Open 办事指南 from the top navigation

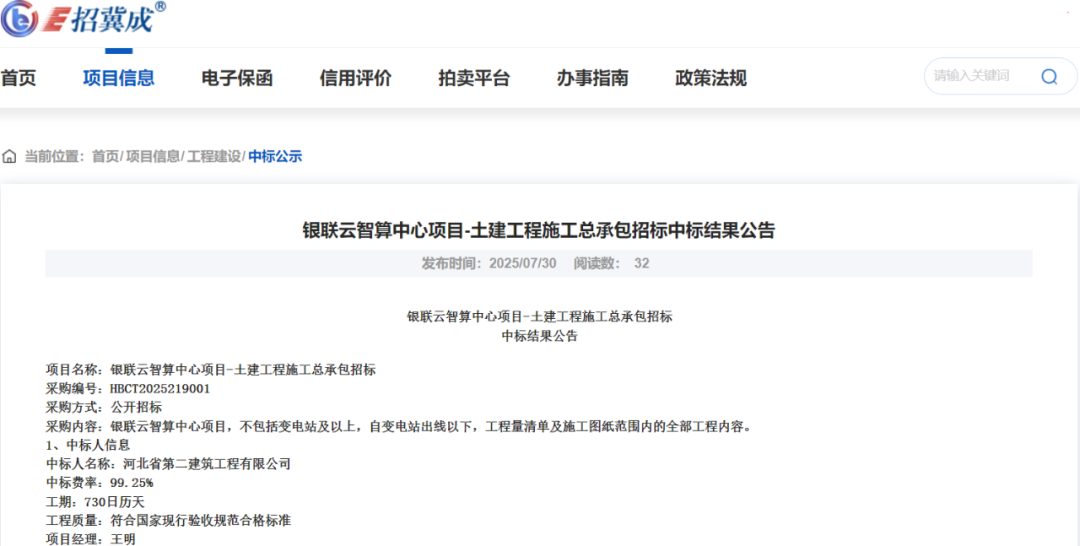[x=592, y=78]
